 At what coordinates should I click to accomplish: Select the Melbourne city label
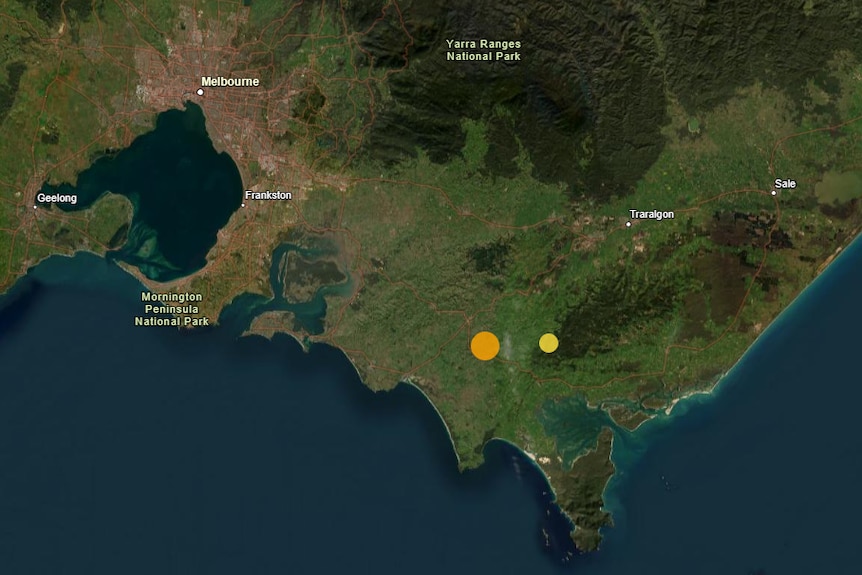point(230,81)
